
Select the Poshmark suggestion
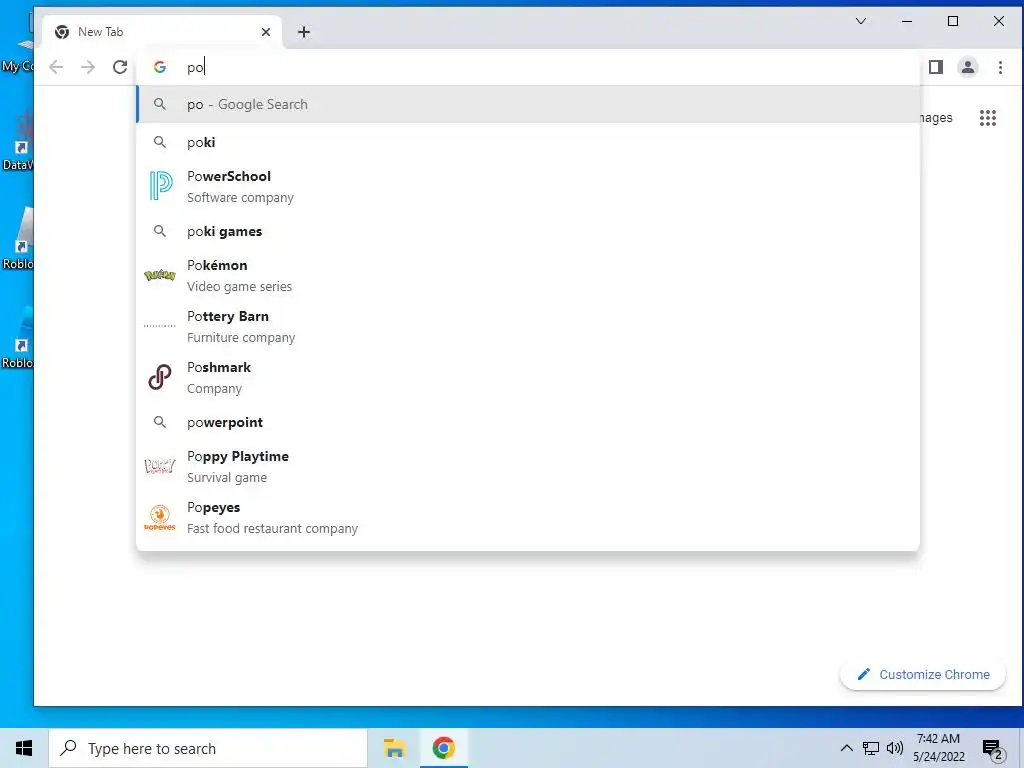[x=528, y=377]
